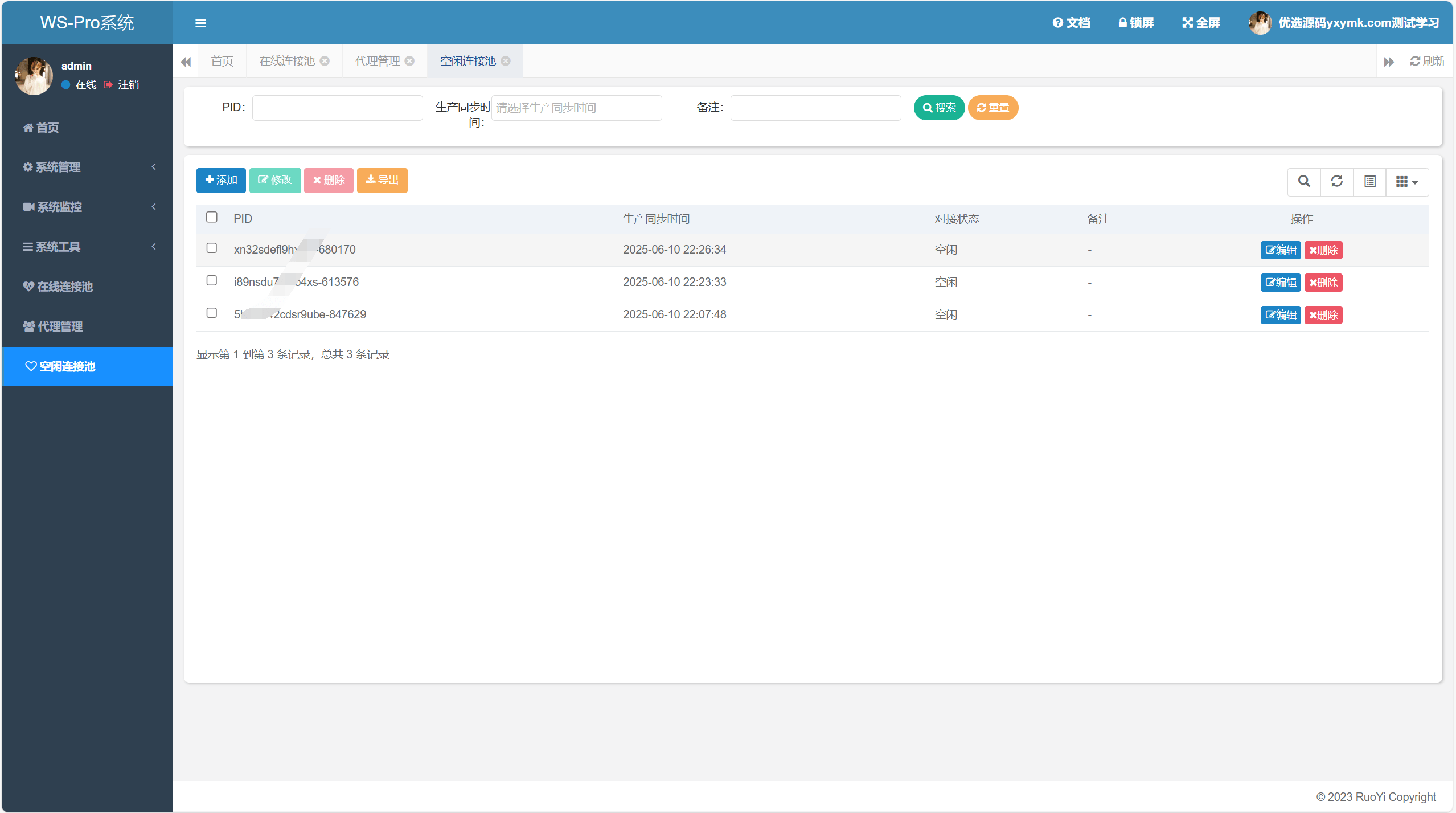Close the 代理管理 tab
Viewport: 1456px width, 813px height.
[x=409, y=61]
